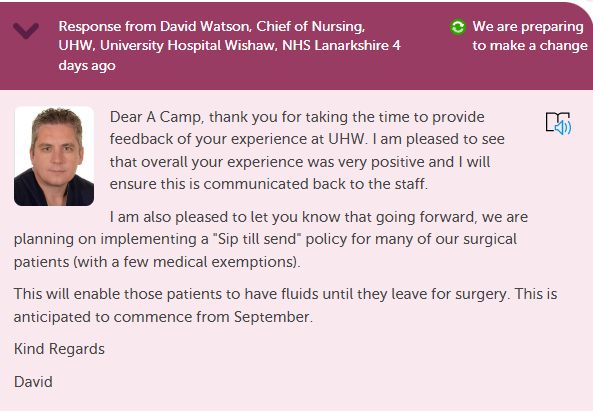593x411 pixels.
Task: Click the 'Kind Regards' sign-off line
Action: pyautogui.click(x=59, y=349)
